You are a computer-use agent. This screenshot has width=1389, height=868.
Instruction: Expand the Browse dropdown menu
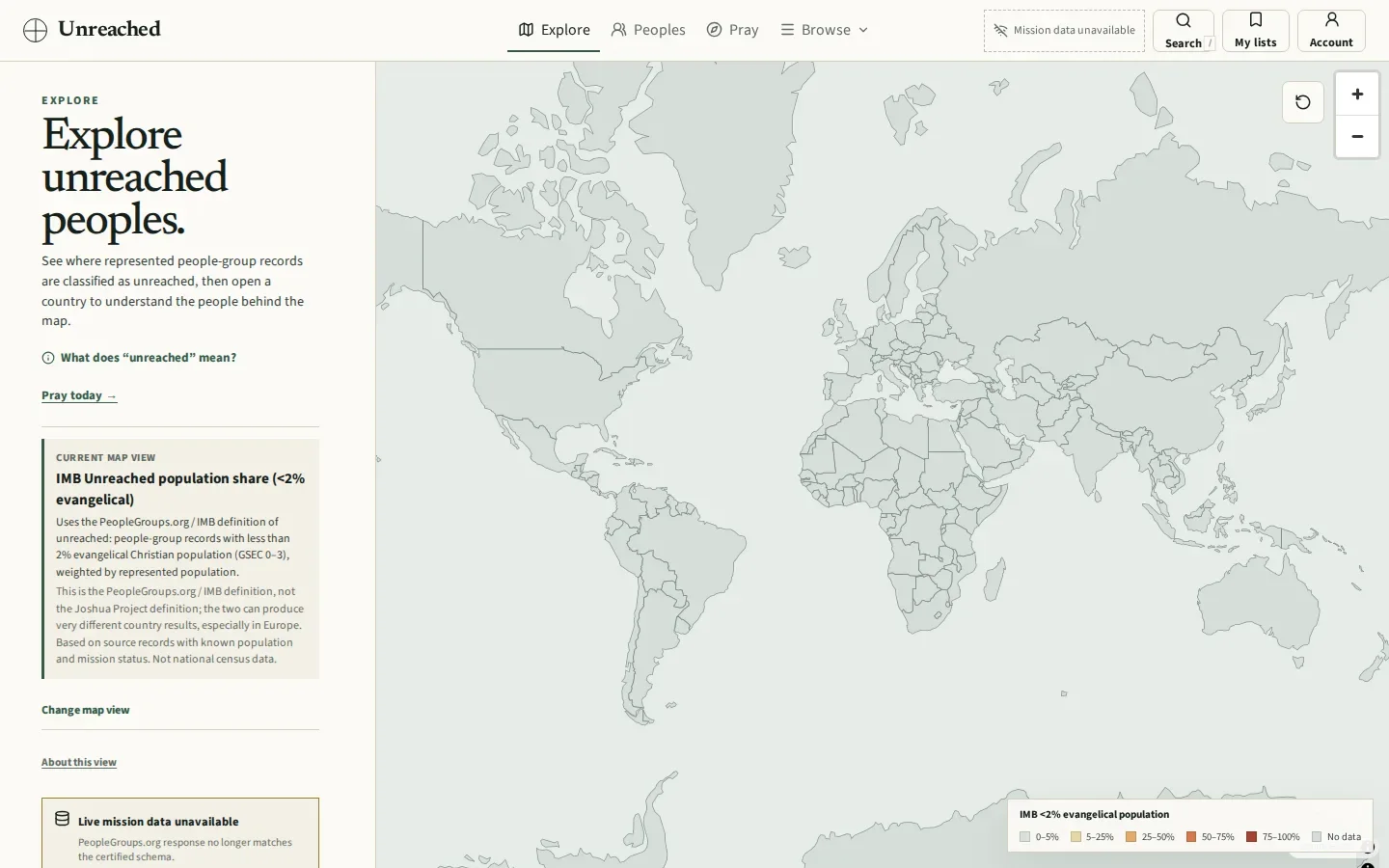pos(825,30)
